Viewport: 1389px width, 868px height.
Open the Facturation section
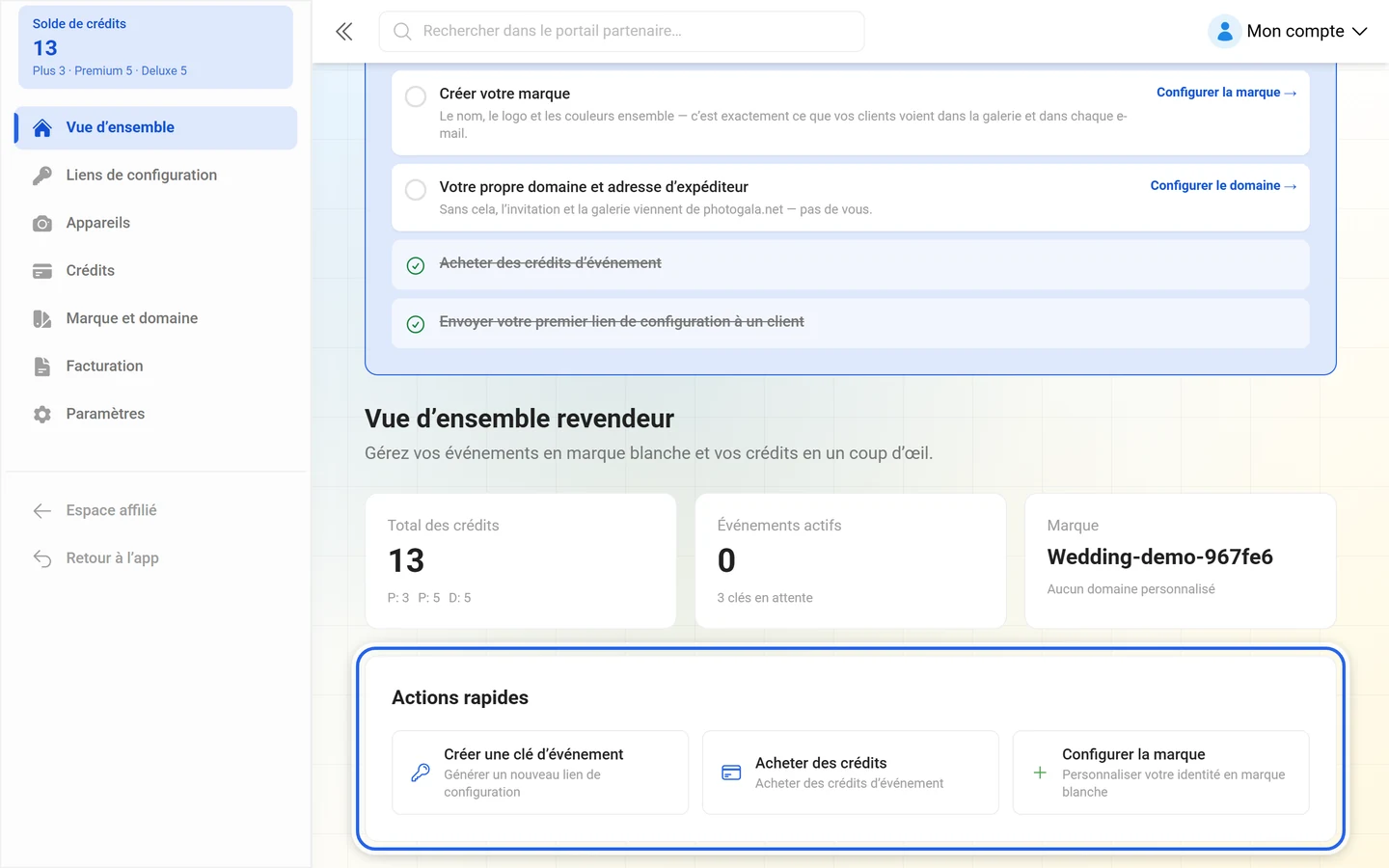(x=156, y=366)
